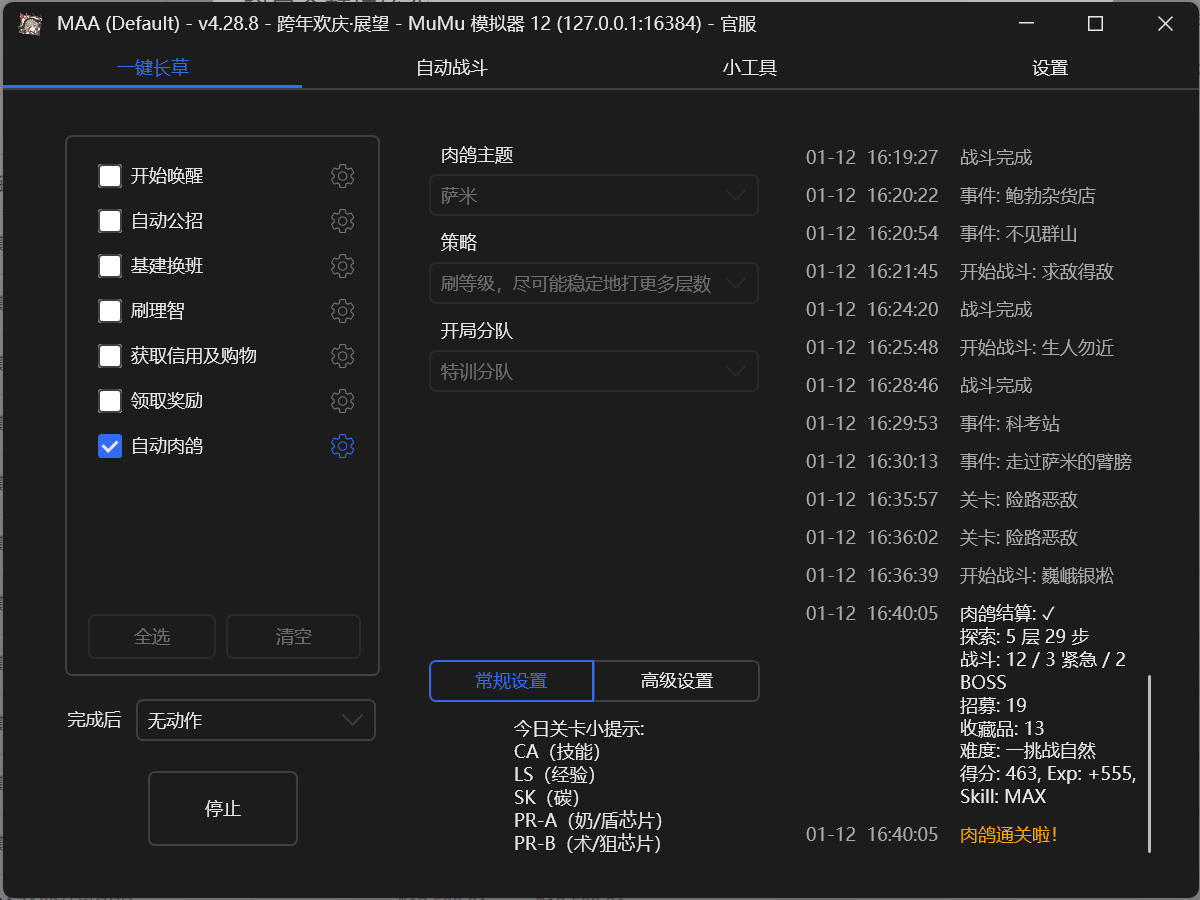Image resolution: width=1200 pixels, height=900 pixels.
Task: Enable the 开始唤醒 checkbox
Action: tap(110, 176)
